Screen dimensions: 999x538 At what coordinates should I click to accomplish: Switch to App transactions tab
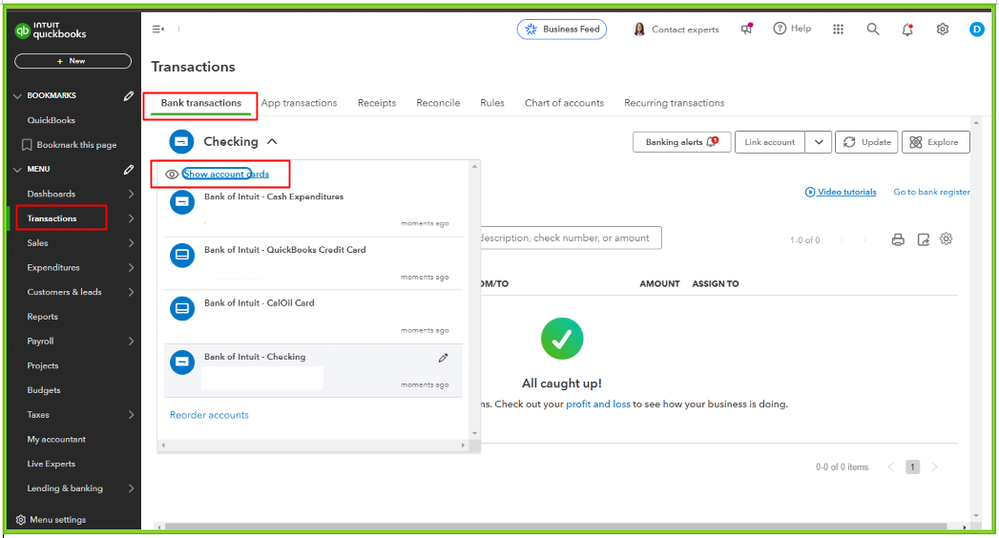tap(299, 103)
